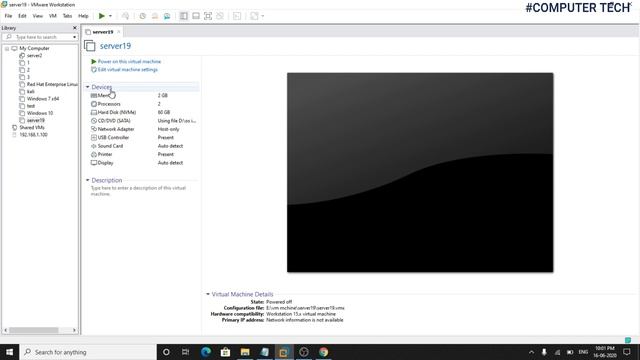Collapse the Devices section
Viewport: 640px width, 360px height.
coord(87,87)
